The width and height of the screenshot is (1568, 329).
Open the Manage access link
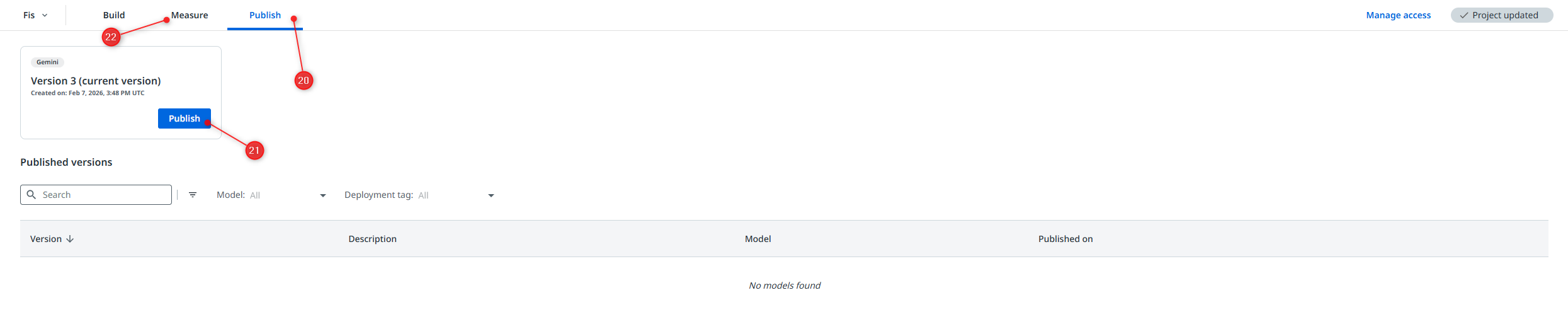coord(1398,15)
